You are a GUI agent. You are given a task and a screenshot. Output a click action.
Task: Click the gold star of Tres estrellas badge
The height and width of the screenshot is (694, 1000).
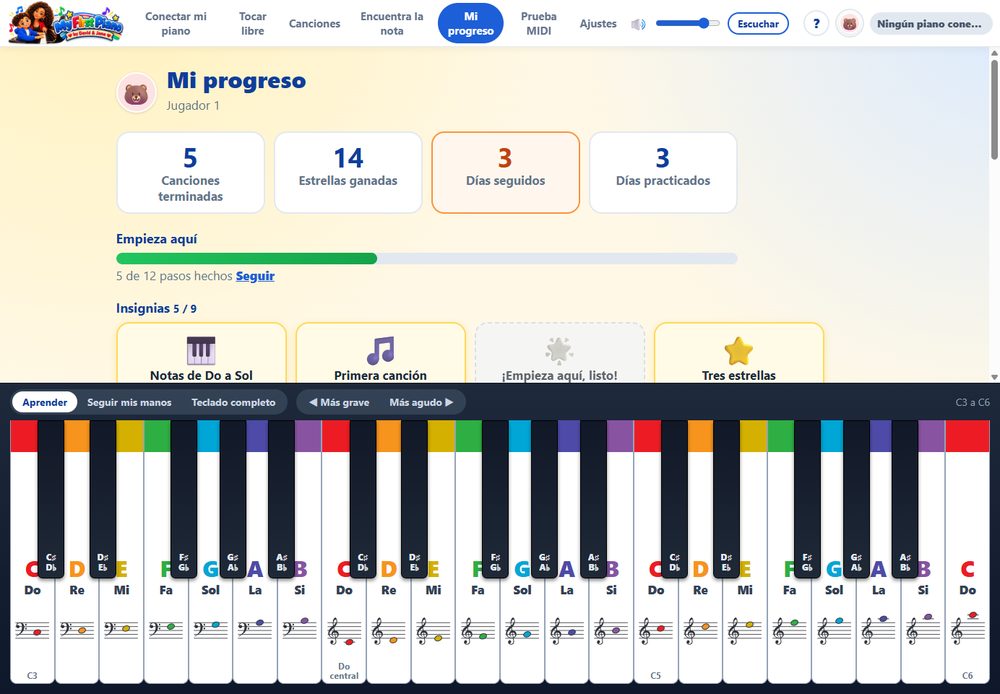click(739, 350)
